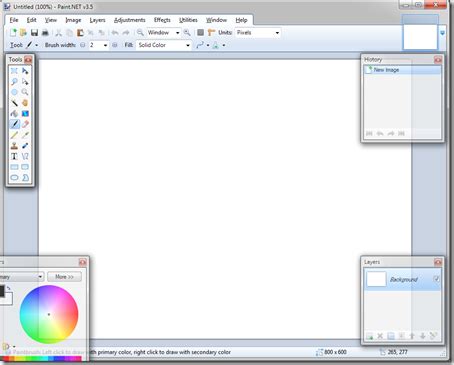This screenshot has width=454, height=365.
Task: Close the History panel
Action: tap(438, 60)
